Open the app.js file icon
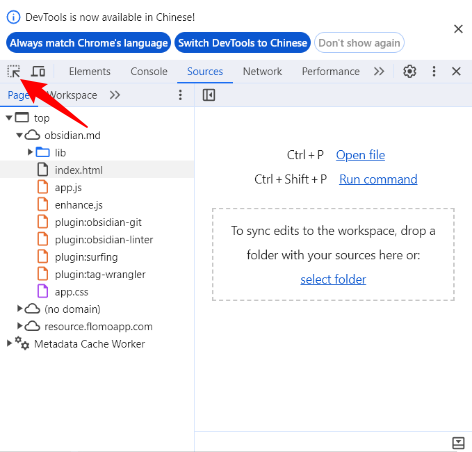Viewport: 472px width, 452px height. pyautogui.click(x=43, y=187)
